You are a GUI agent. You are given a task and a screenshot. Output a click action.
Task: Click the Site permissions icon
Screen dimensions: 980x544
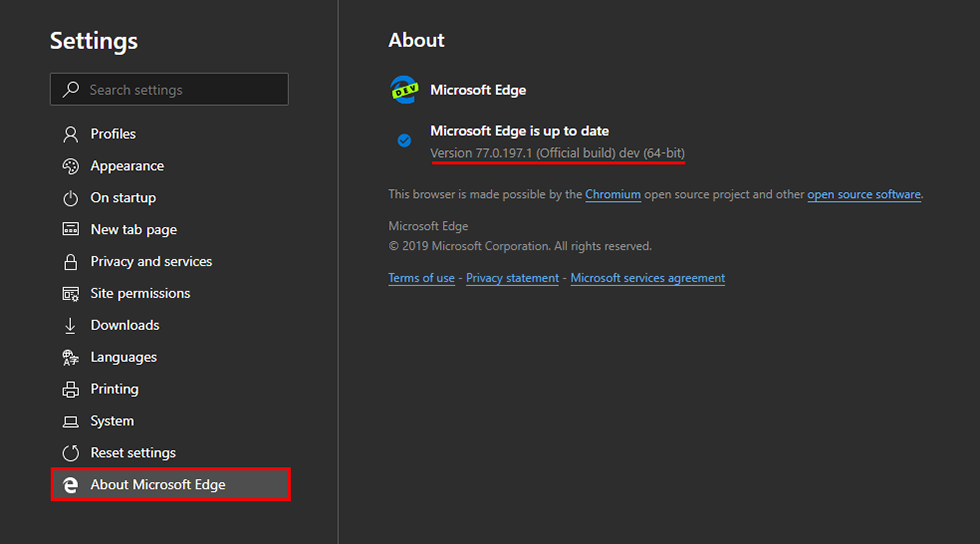(71, 294)
